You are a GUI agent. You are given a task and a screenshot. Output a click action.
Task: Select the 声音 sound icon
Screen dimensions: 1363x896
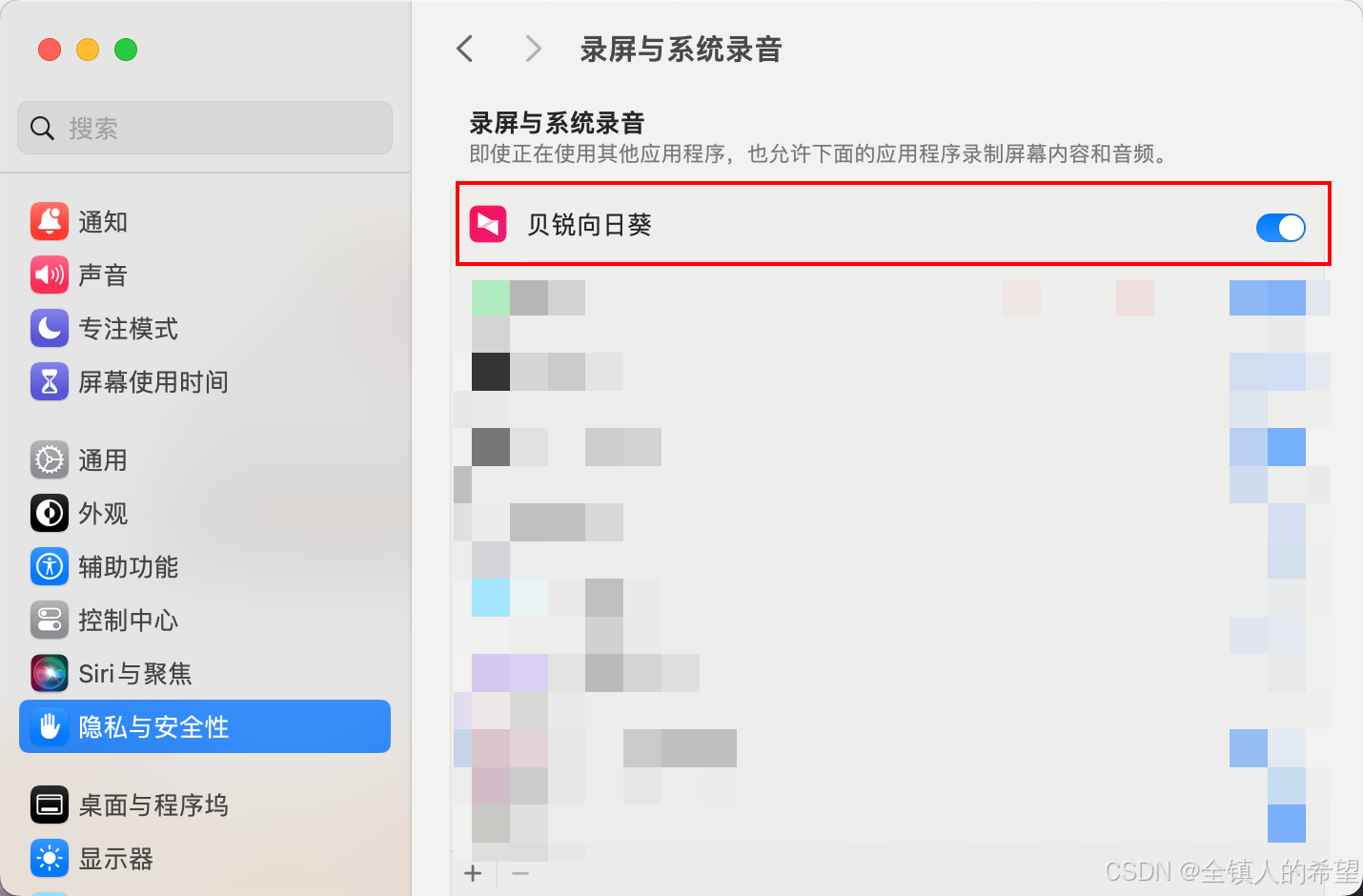tap(50, 275)
